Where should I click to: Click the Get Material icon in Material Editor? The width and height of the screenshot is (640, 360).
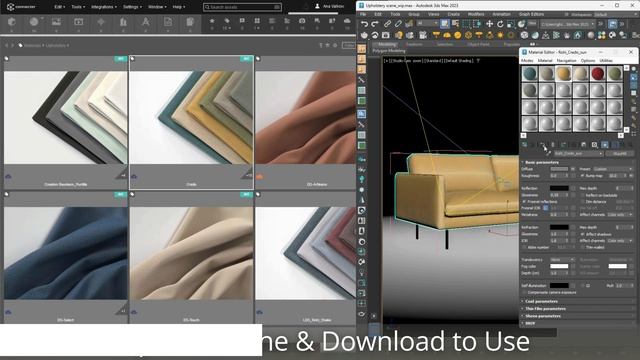[x=524, y=144]
